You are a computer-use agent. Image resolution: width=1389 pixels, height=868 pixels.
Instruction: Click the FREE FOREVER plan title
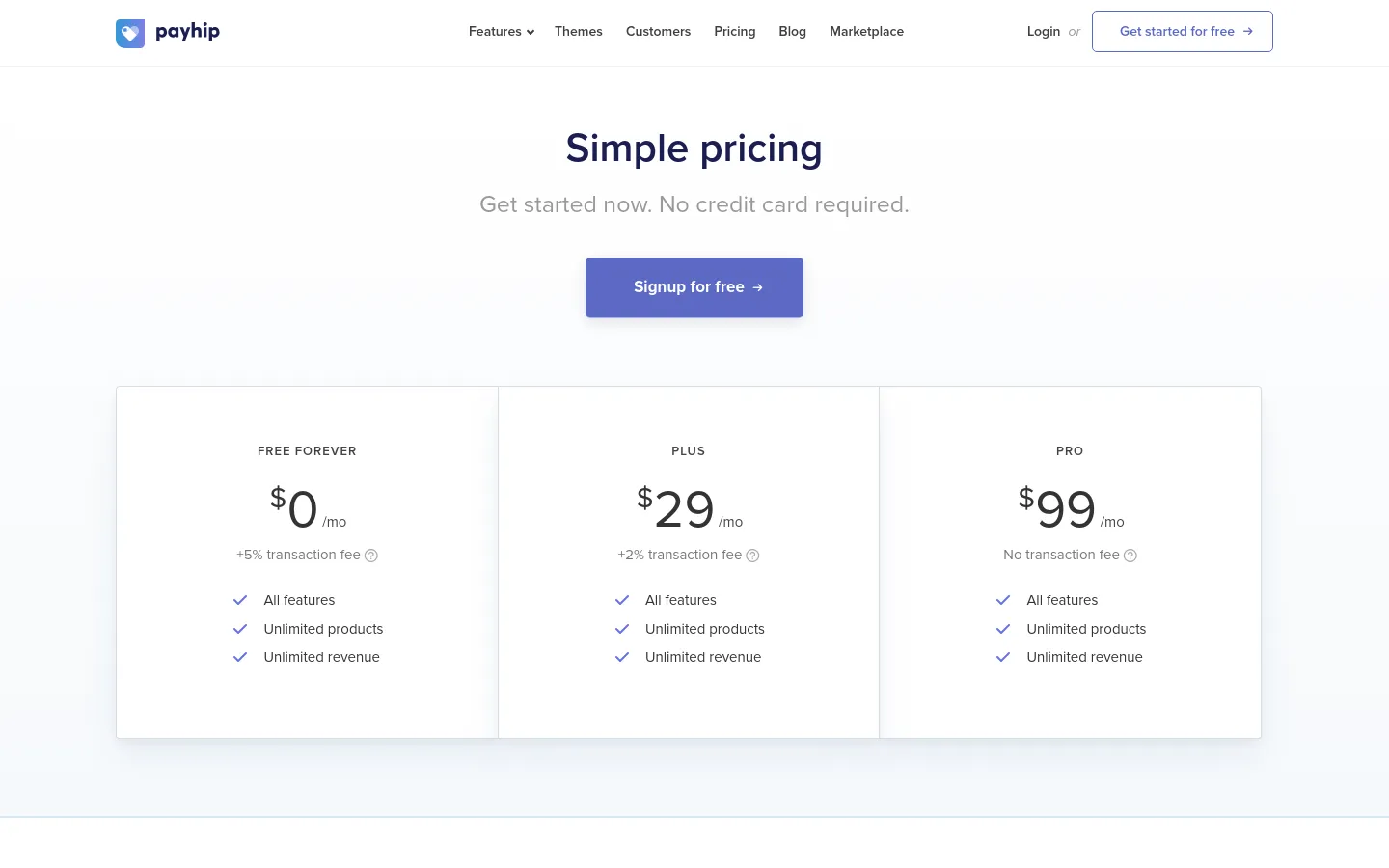tap(307, 451)
